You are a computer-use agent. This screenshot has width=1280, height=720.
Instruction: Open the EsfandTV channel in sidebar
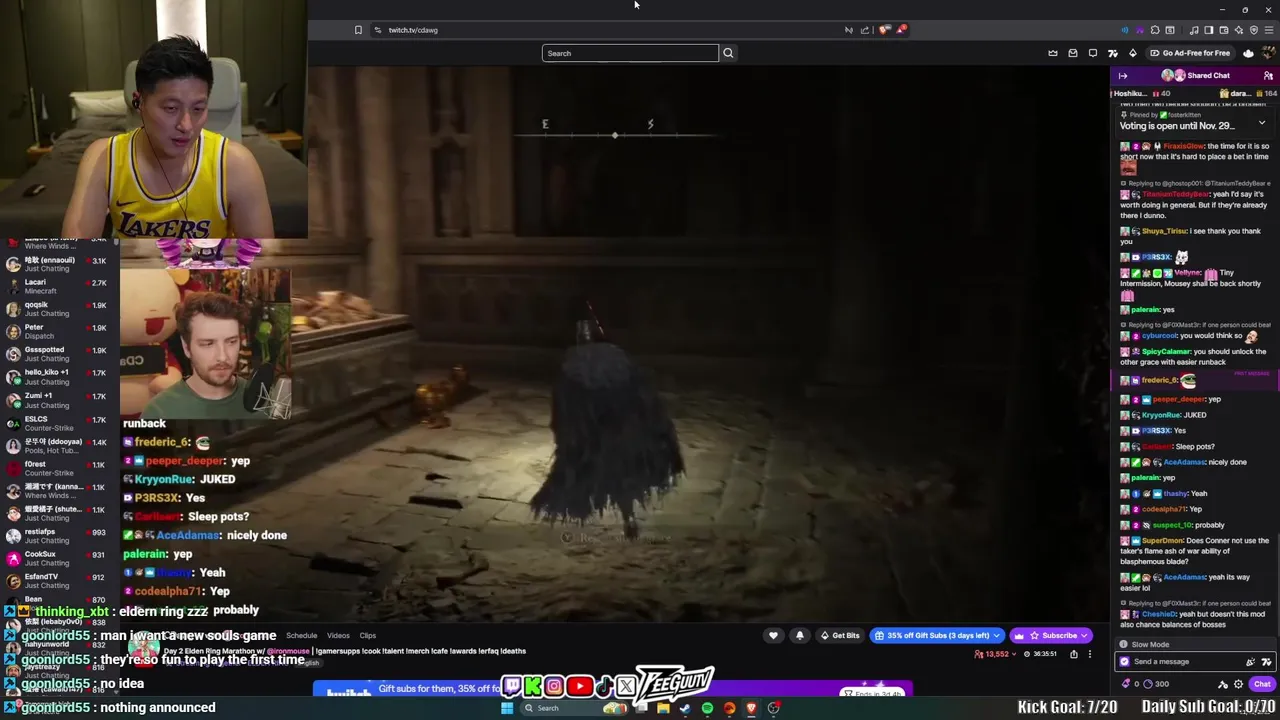tap(60, 581)
